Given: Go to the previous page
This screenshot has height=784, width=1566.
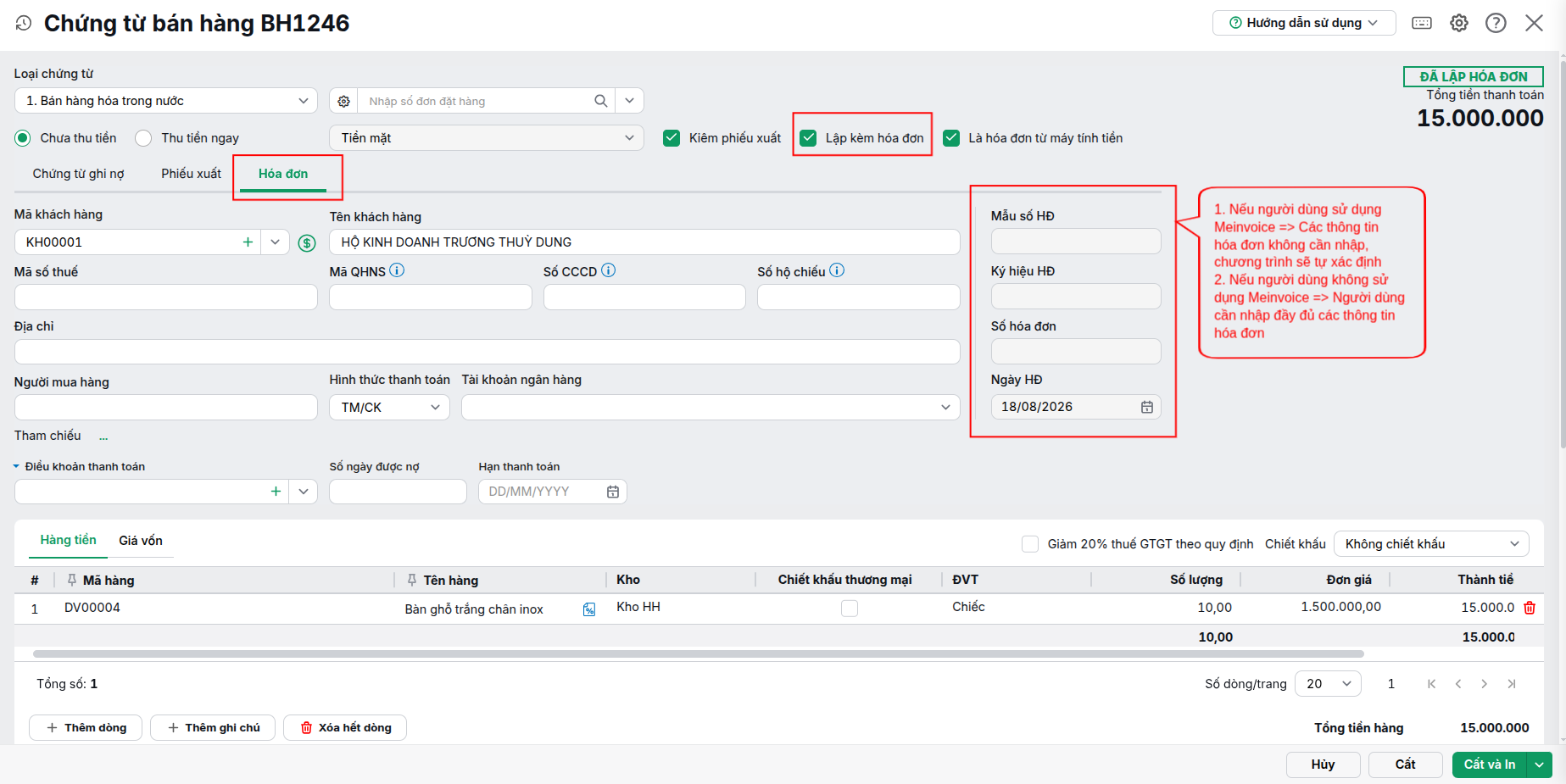Looking at the screenshot, I should [1458, 684].
